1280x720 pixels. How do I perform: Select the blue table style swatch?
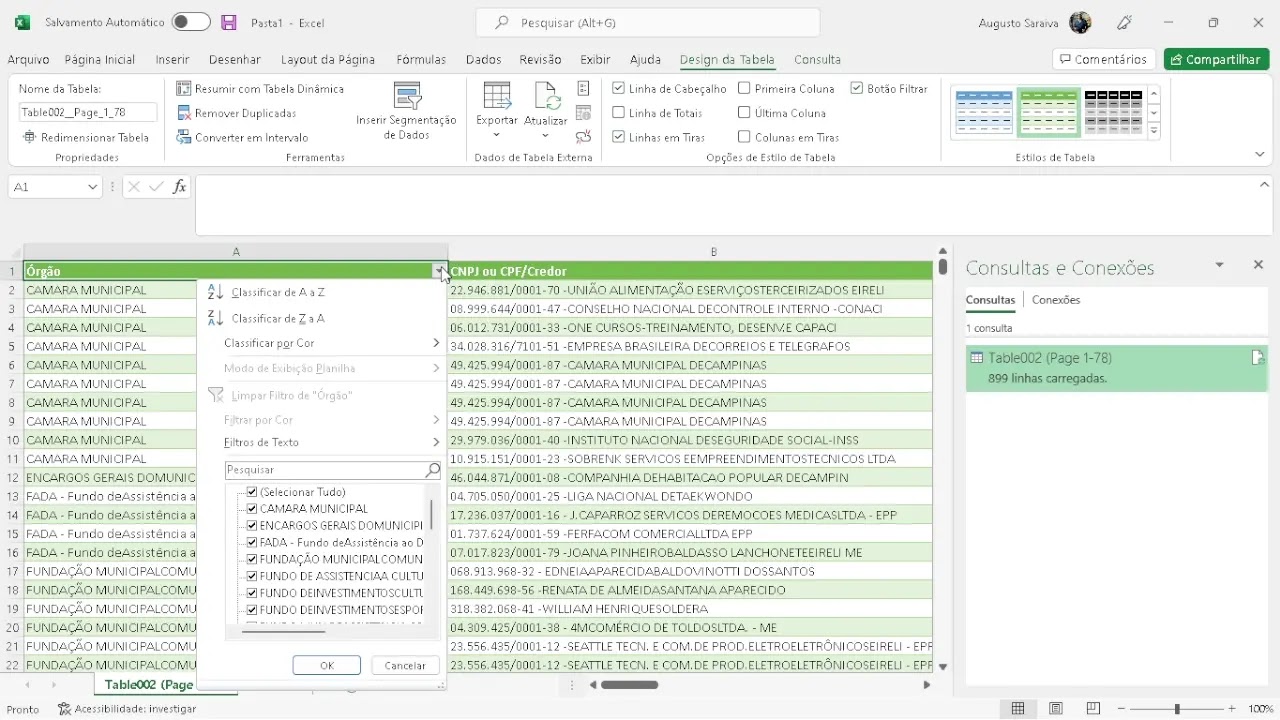(984, 112)
